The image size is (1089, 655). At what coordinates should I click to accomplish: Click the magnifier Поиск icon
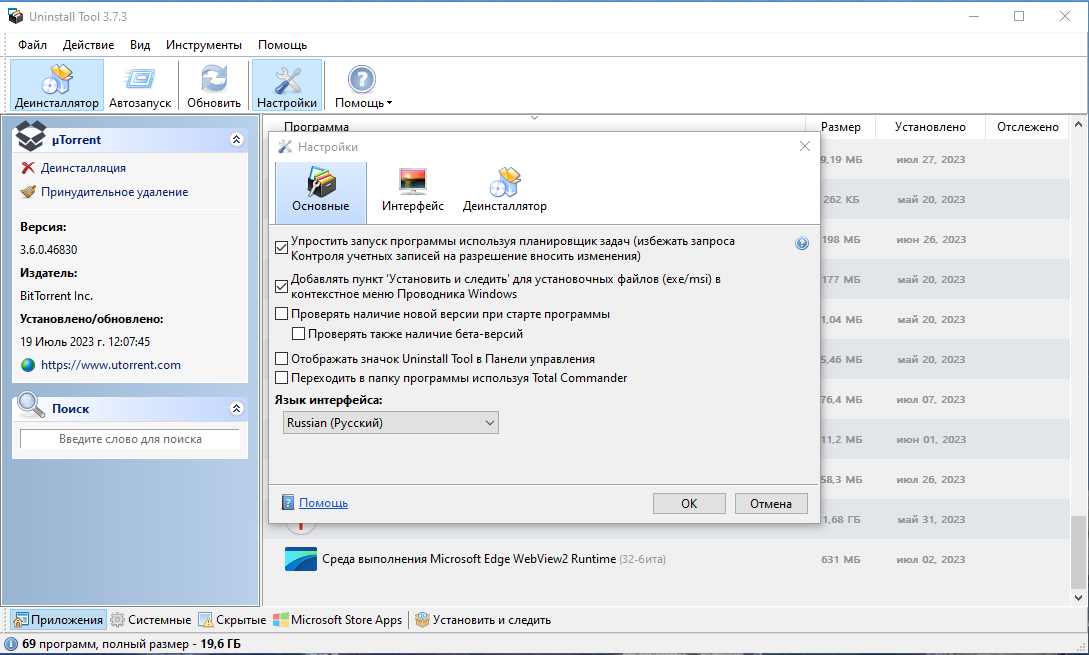tap(30, 405)
